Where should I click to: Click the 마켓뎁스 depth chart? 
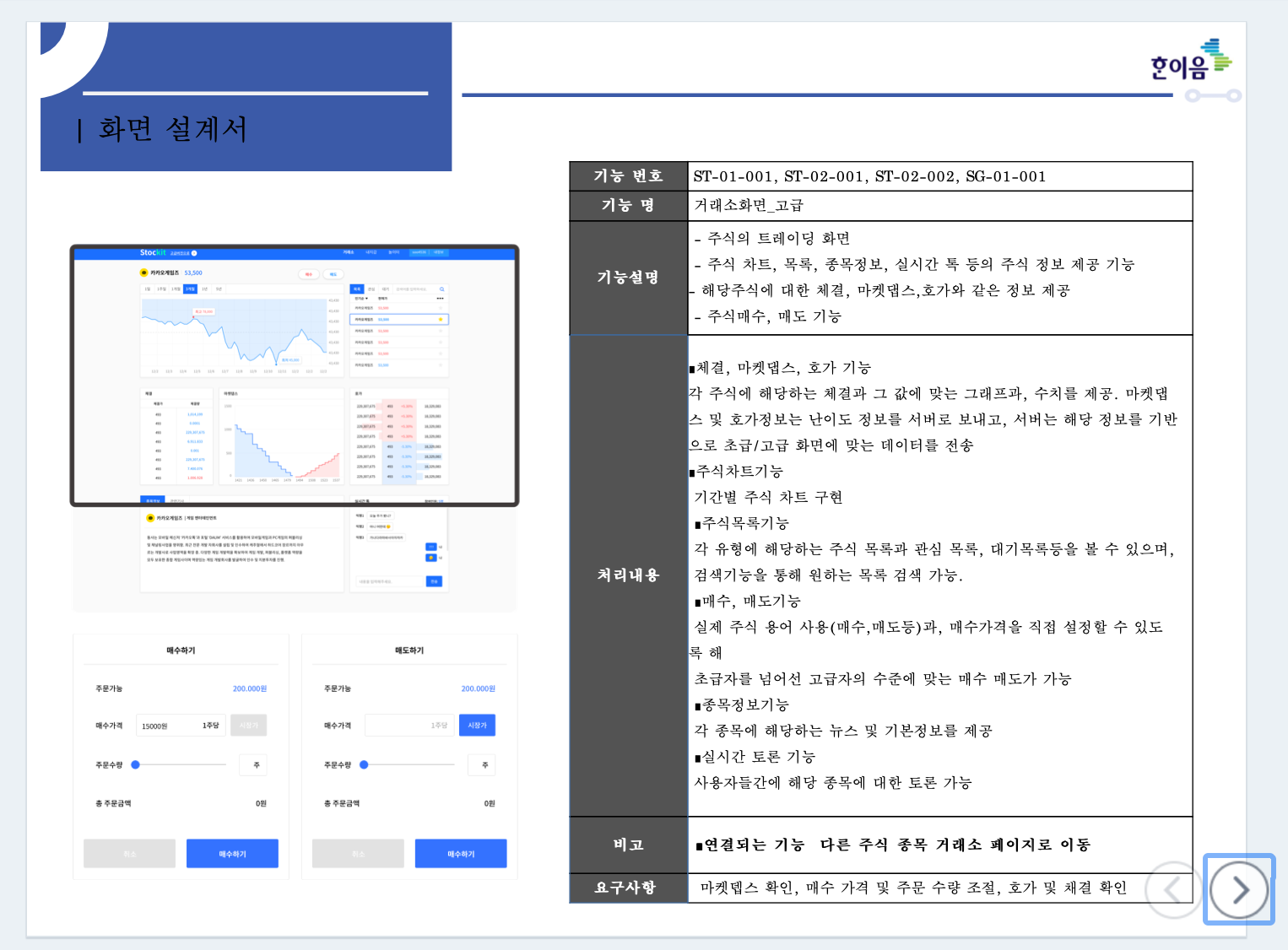coord(287,440)
